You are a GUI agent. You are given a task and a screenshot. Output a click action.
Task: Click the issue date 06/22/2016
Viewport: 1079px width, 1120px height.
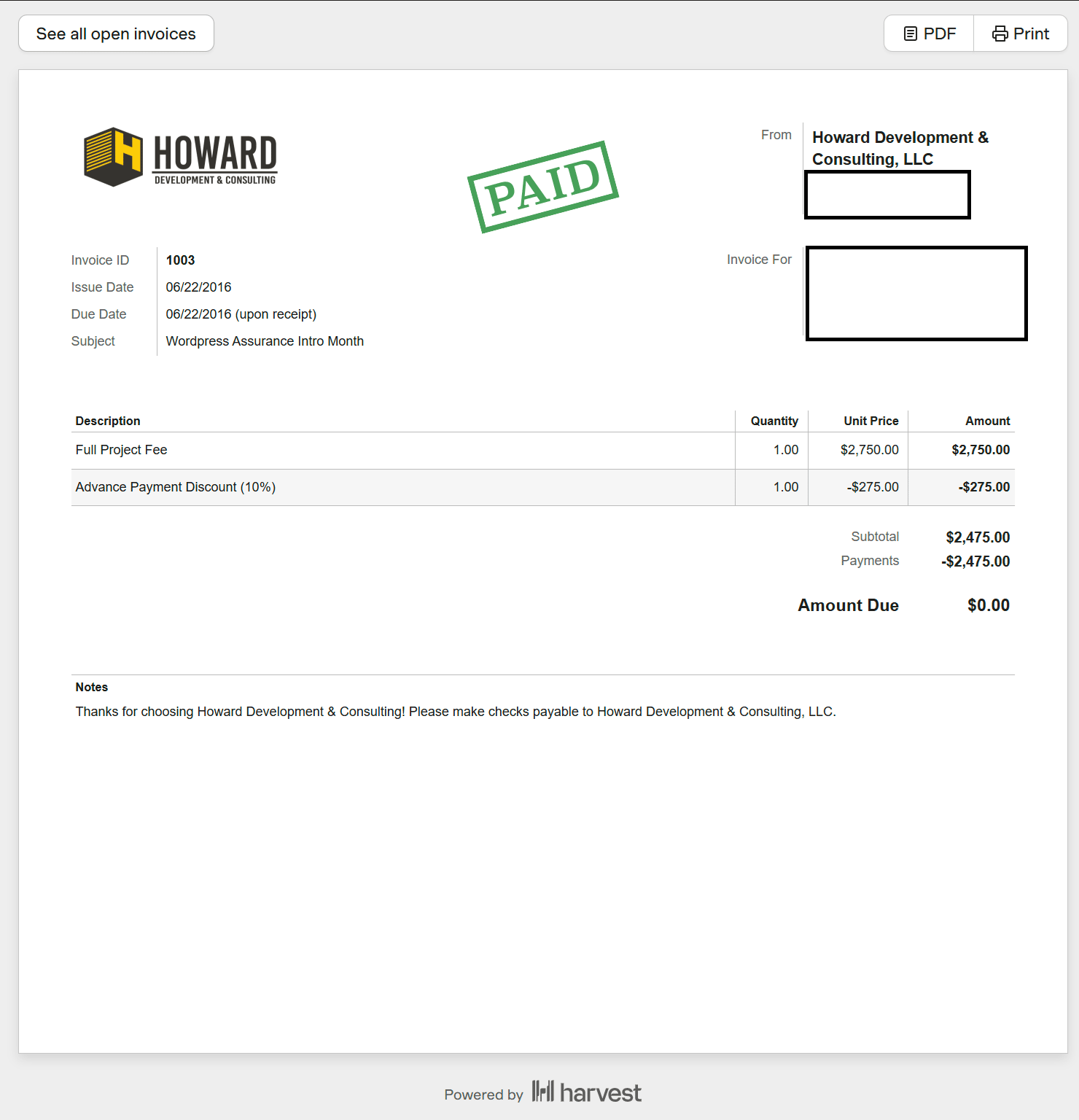coord(198,287)
